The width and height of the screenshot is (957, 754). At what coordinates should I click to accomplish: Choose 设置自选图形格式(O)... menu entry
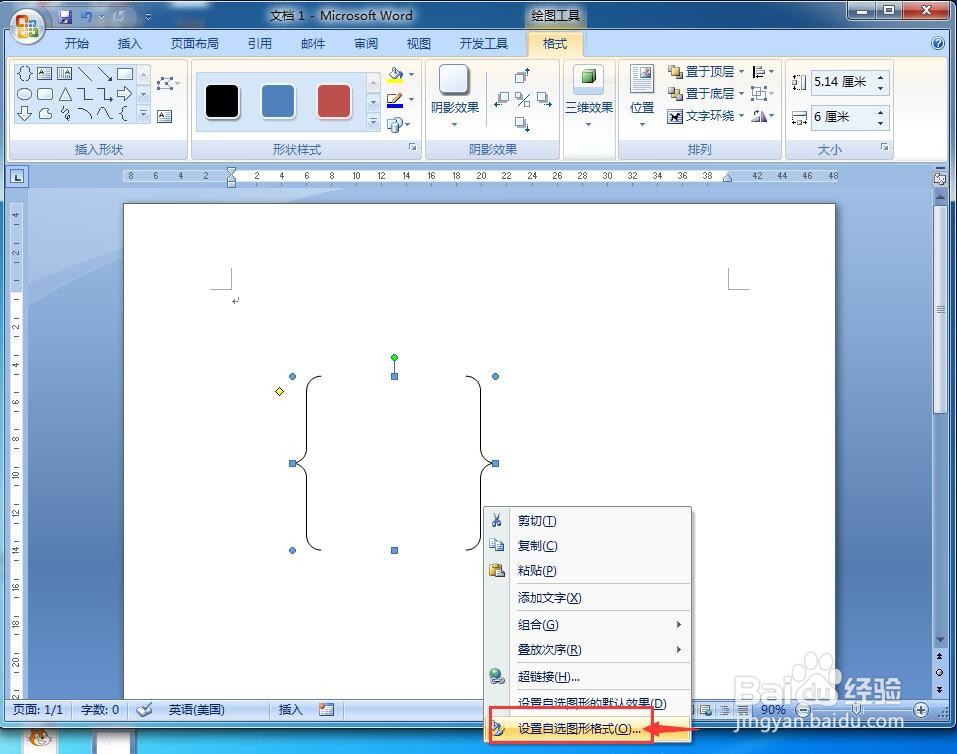(588, 728)
